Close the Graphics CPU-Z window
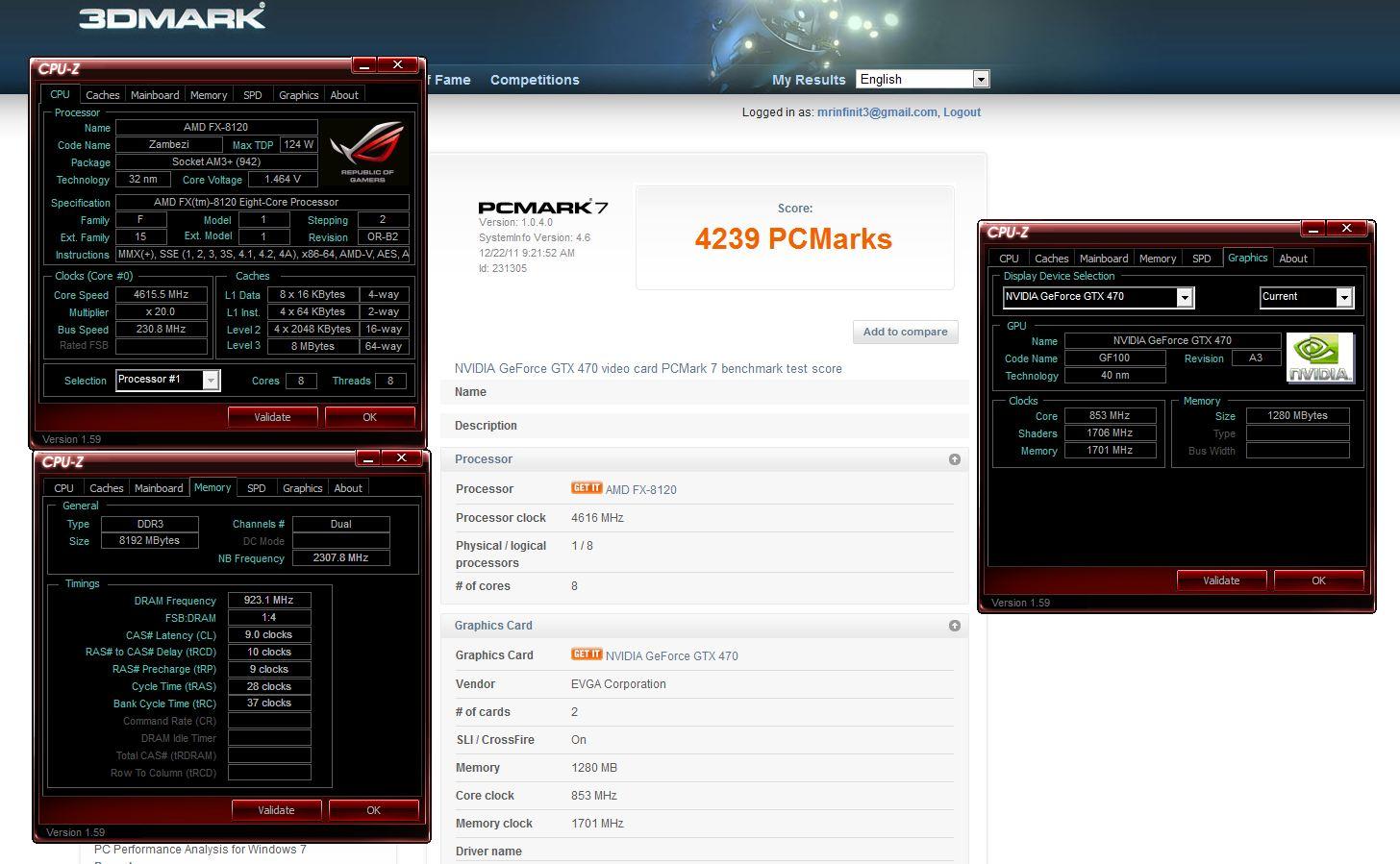1400x864 pixels. (1346, 229)
